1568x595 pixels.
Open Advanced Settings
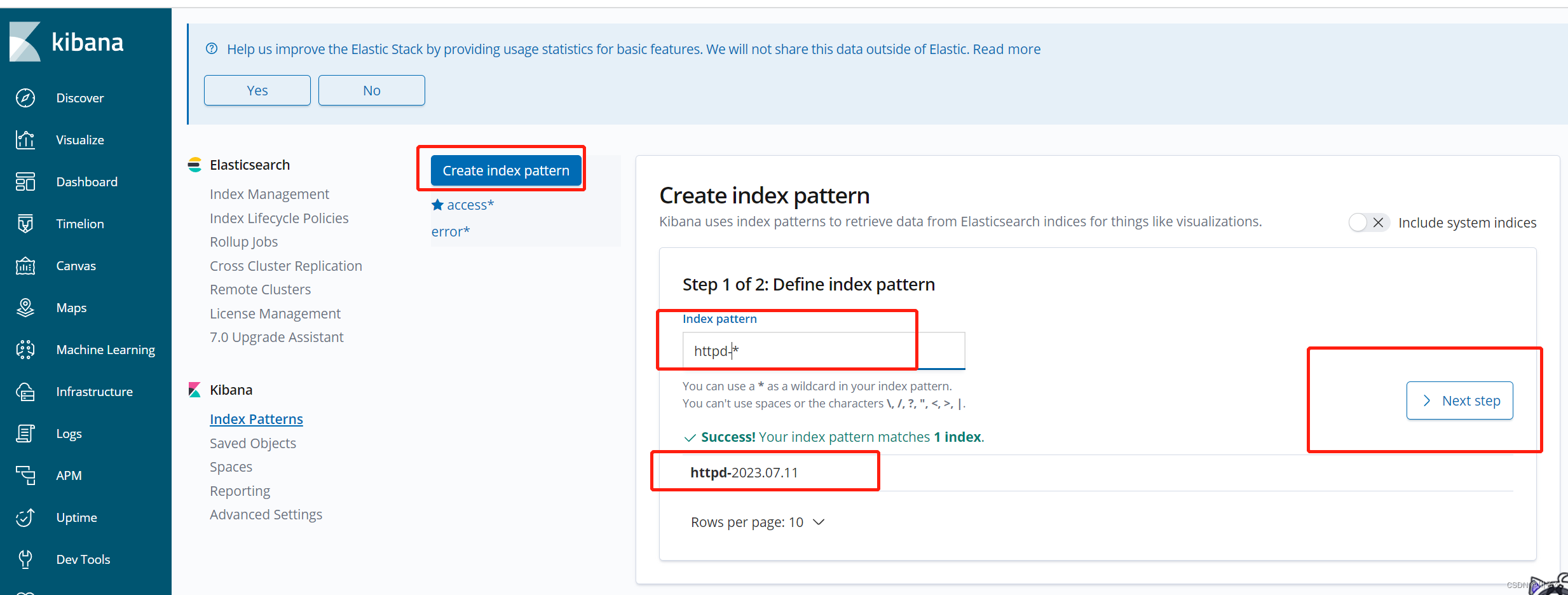point(266,514)
